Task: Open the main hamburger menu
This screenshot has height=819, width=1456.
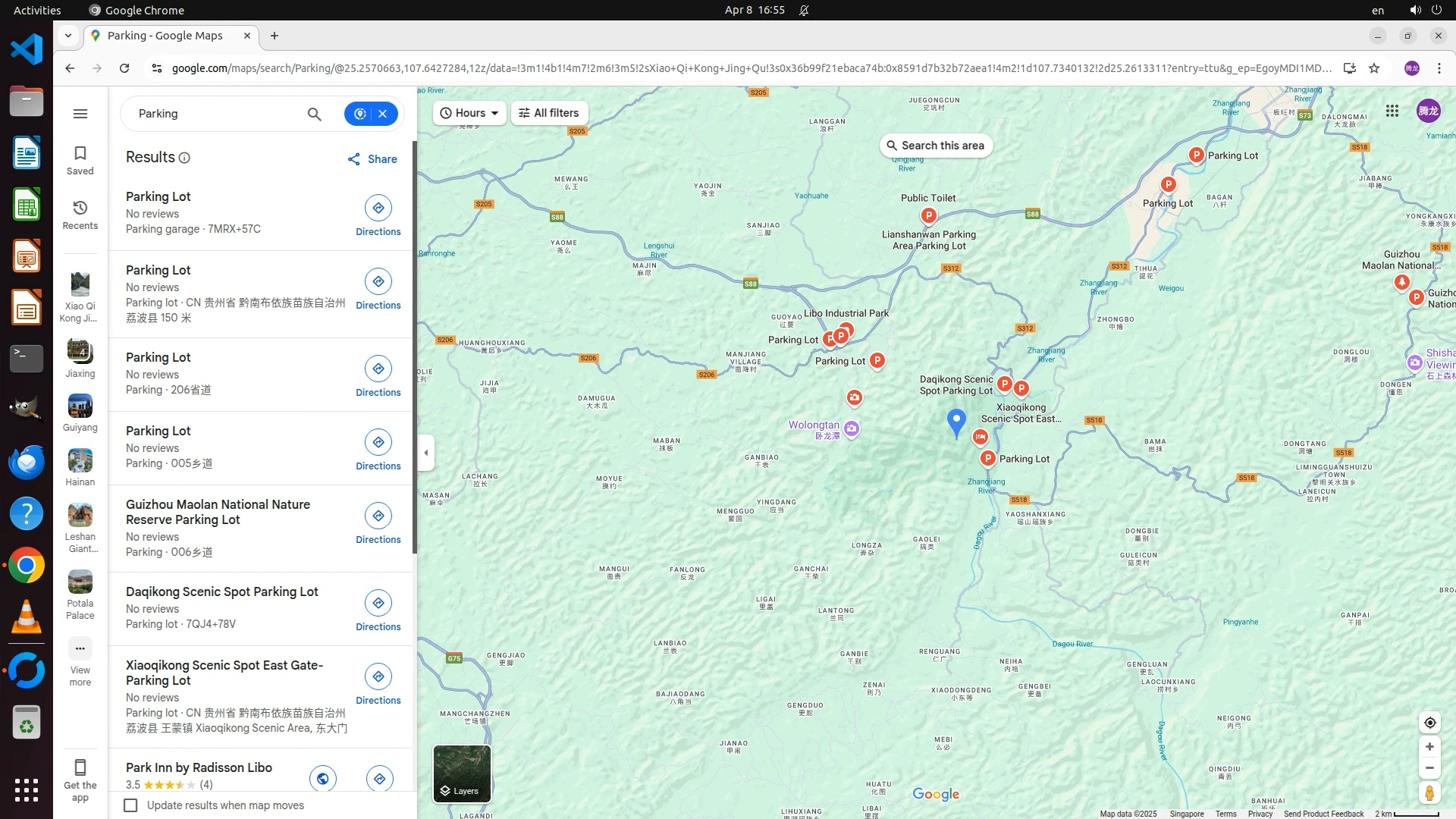Action: [x=80, y=114]
